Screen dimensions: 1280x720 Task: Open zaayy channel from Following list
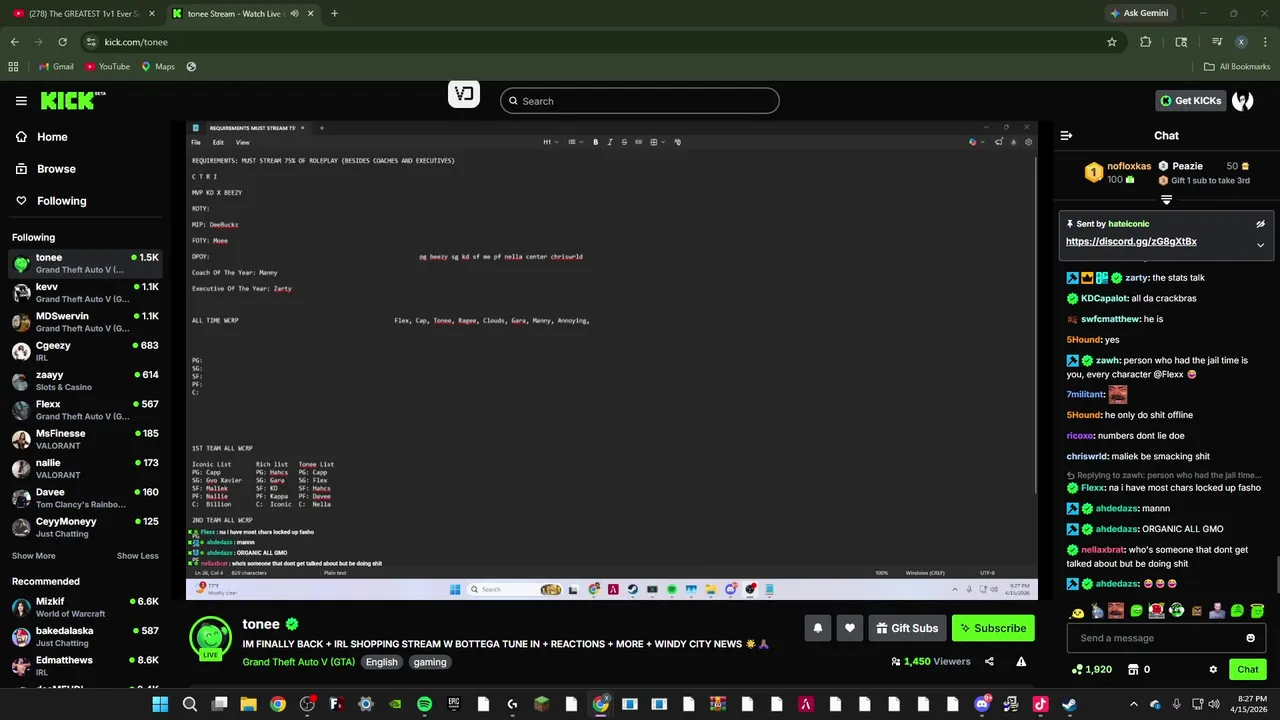click(85, 380)
